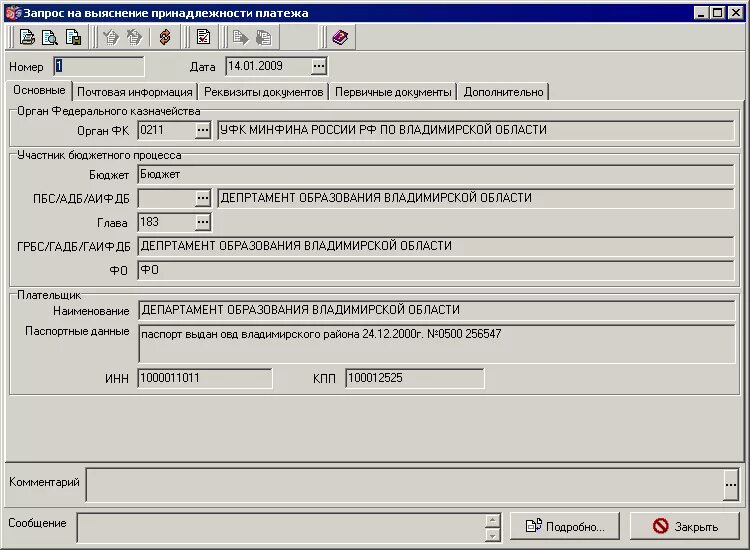The width and height of the screenshot is (750, 550).
Task: Open help via purple book icon
Action: click(340, 37)
